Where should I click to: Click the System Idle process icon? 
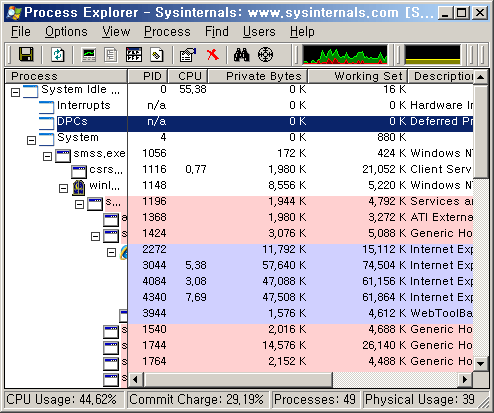coord(30,91)
